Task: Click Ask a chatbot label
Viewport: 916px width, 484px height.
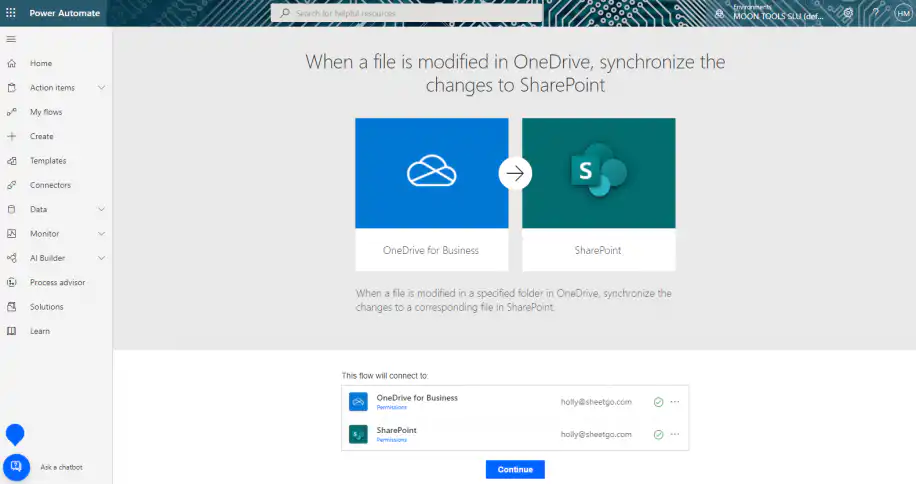Action: point(61,467)
